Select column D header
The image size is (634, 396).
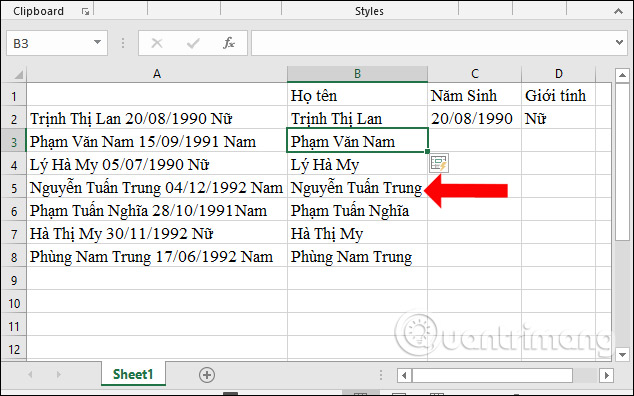point(558,74)
